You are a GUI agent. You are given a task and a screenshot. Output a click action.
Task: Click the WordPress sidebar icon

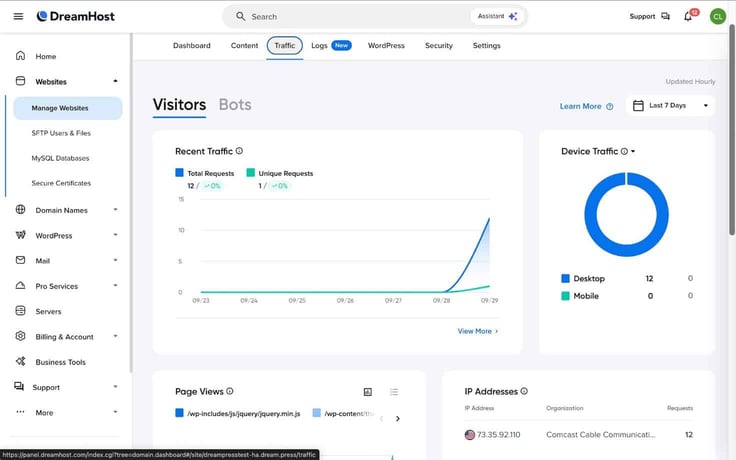coord(20,235)
